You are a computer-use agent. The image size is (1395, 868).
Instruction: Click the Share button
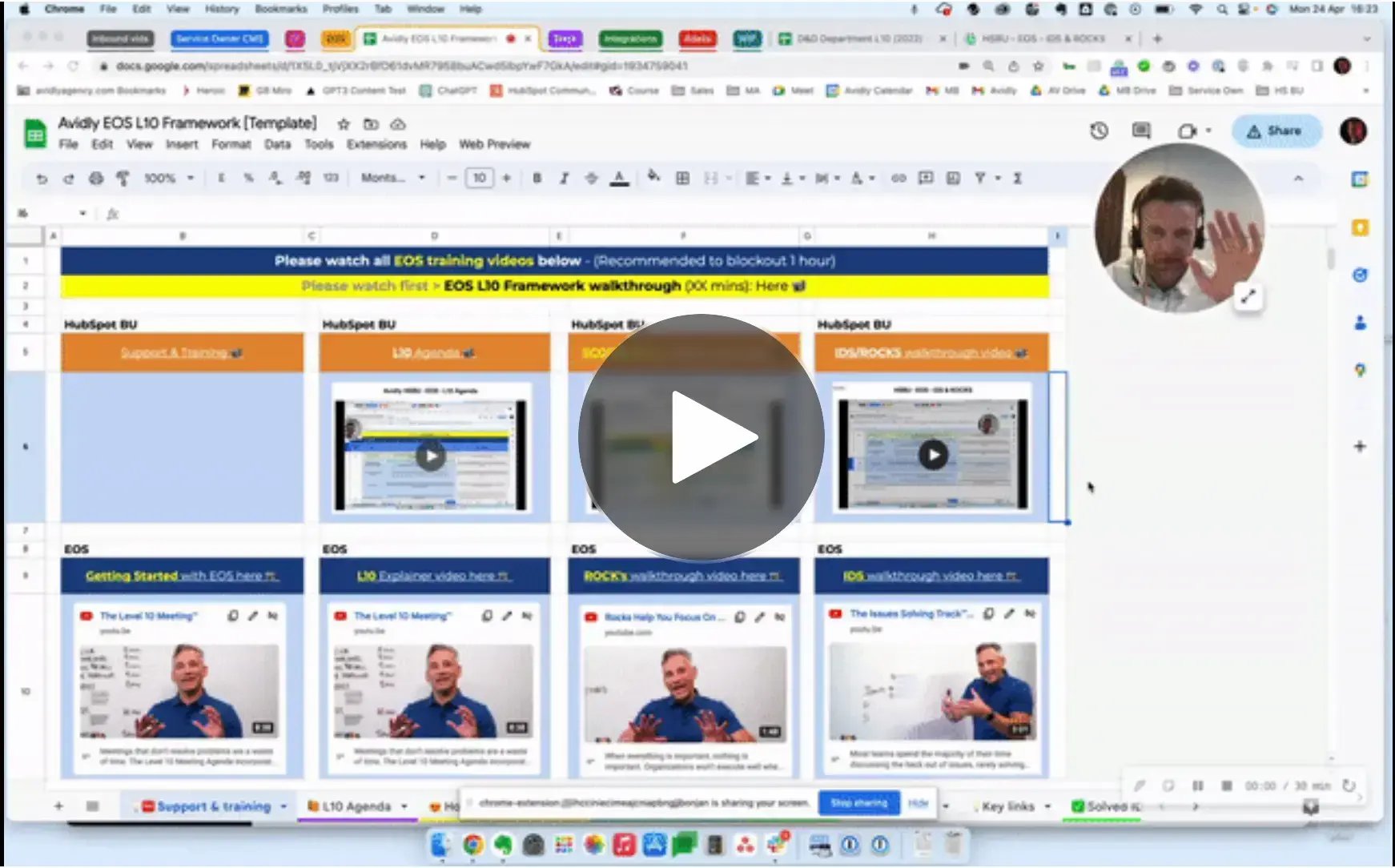1276,131
